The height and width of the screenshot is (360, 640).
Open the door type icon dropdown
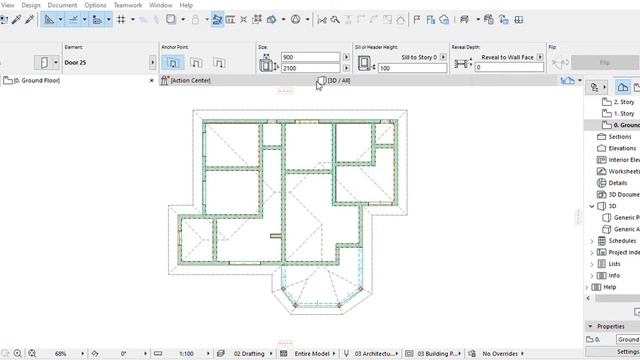[x=56, y=62]
